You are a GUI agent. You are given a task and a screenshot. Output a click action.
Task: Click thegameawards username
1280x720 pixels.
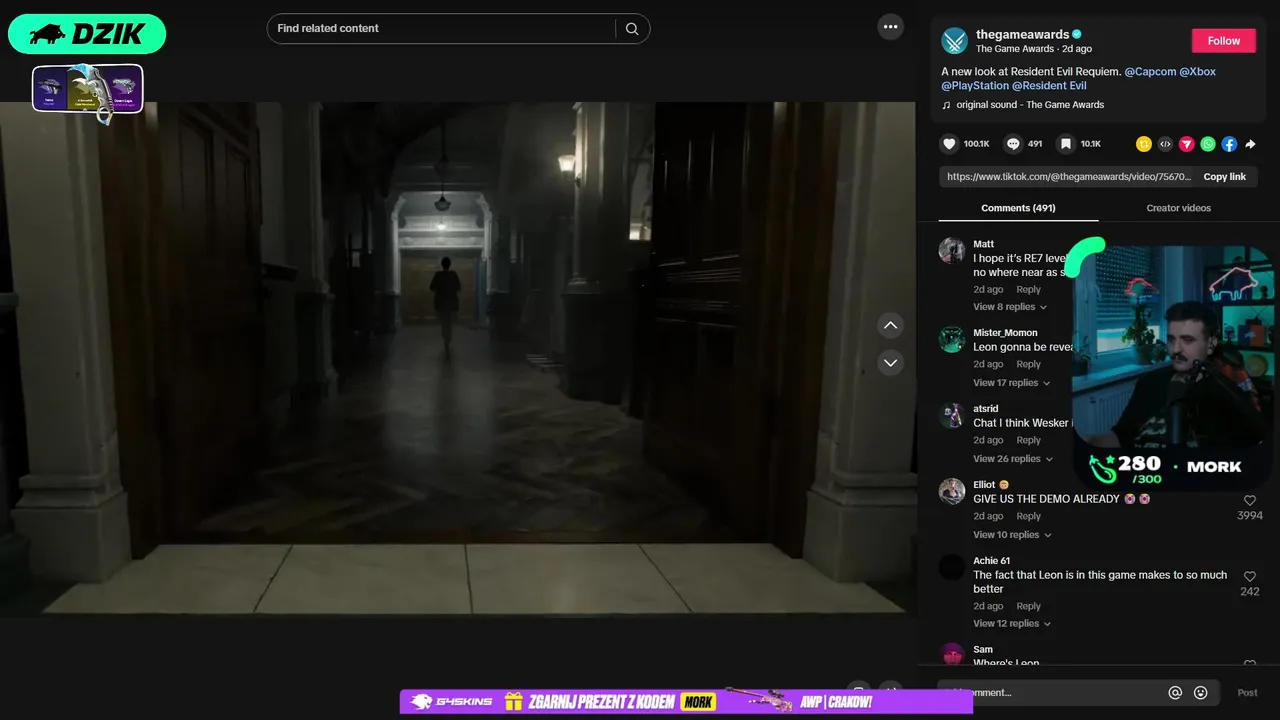[1022, 34]
